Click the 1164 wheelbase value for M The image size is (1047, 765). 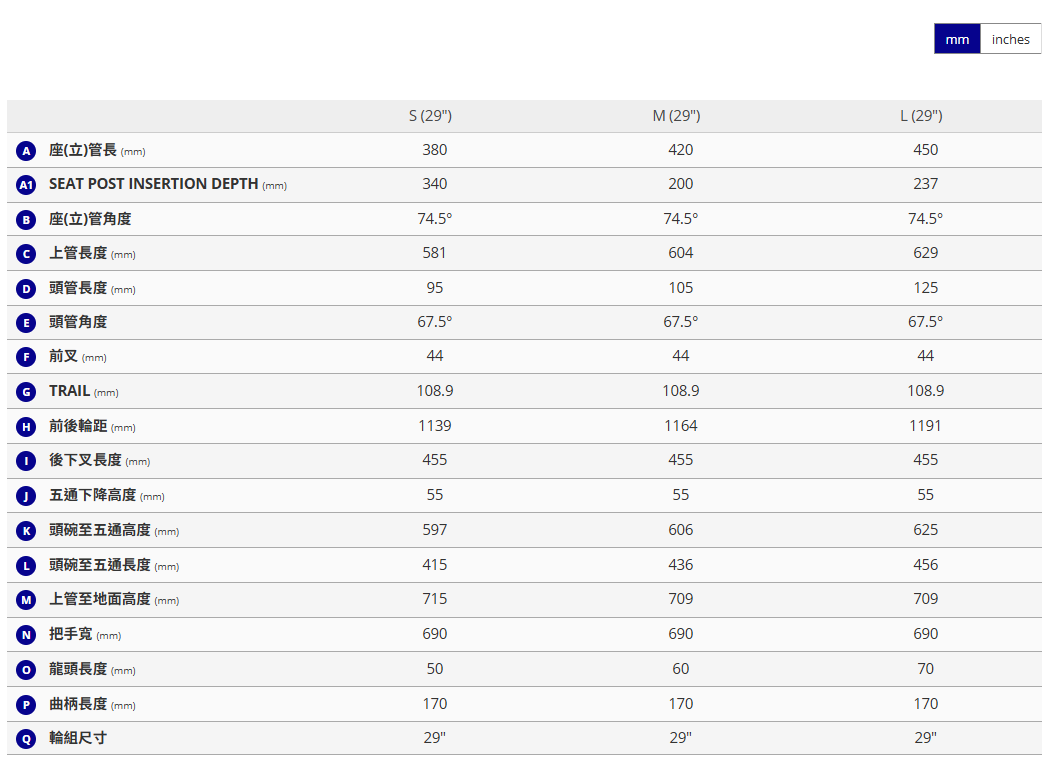[681, 426]
